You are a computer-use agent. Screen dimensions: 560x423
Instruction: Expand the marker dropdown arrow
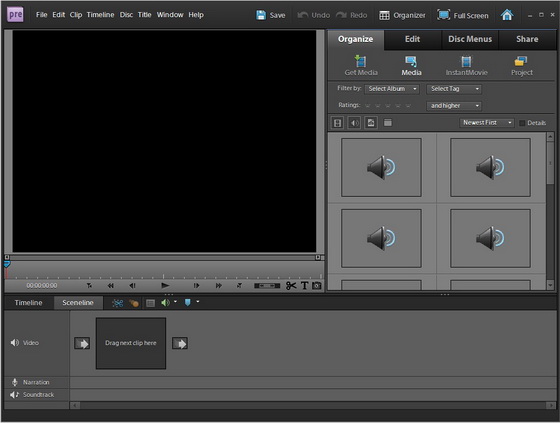point(198,302)
